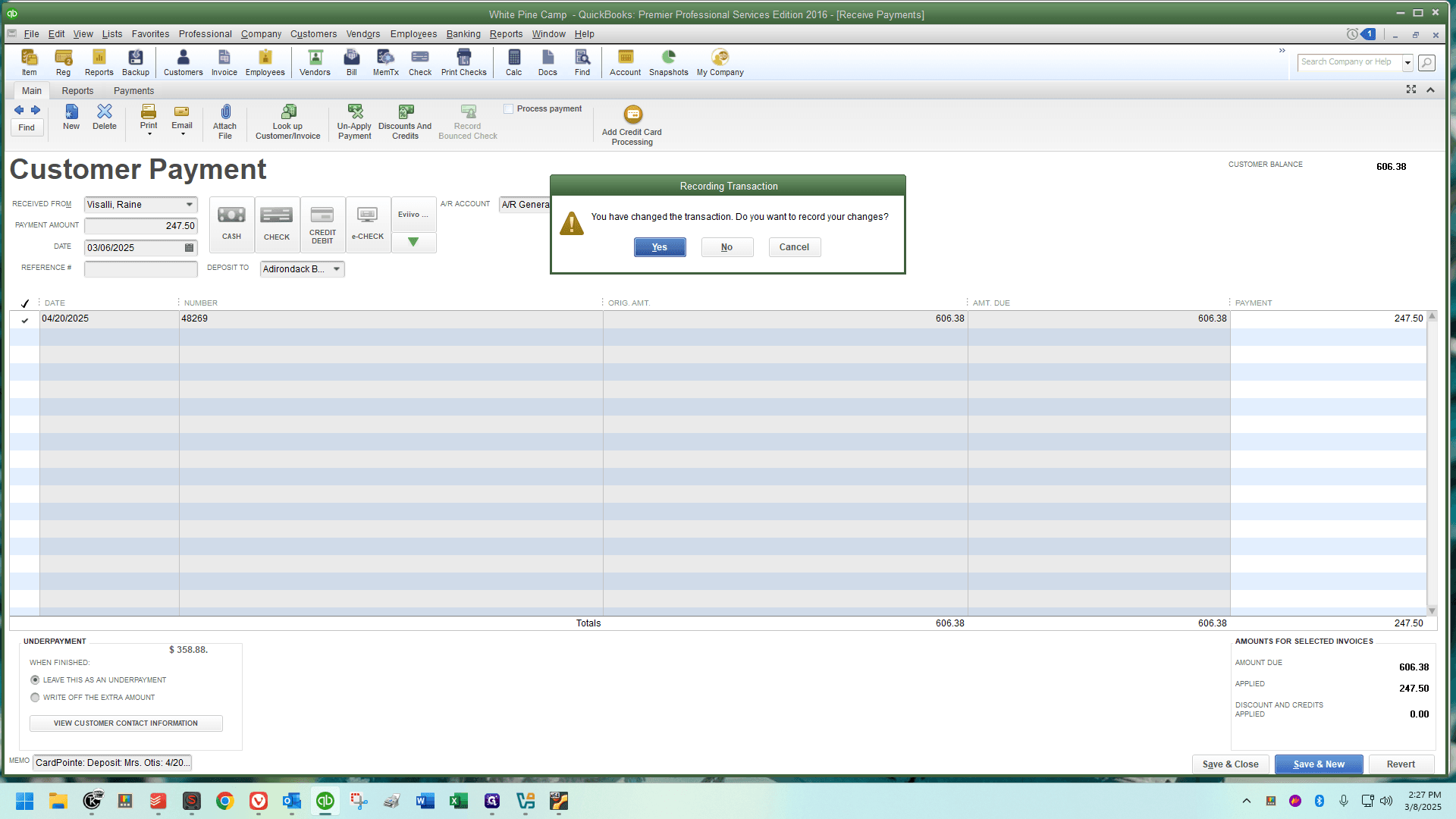Open the Lists menu

pos(112,34)
